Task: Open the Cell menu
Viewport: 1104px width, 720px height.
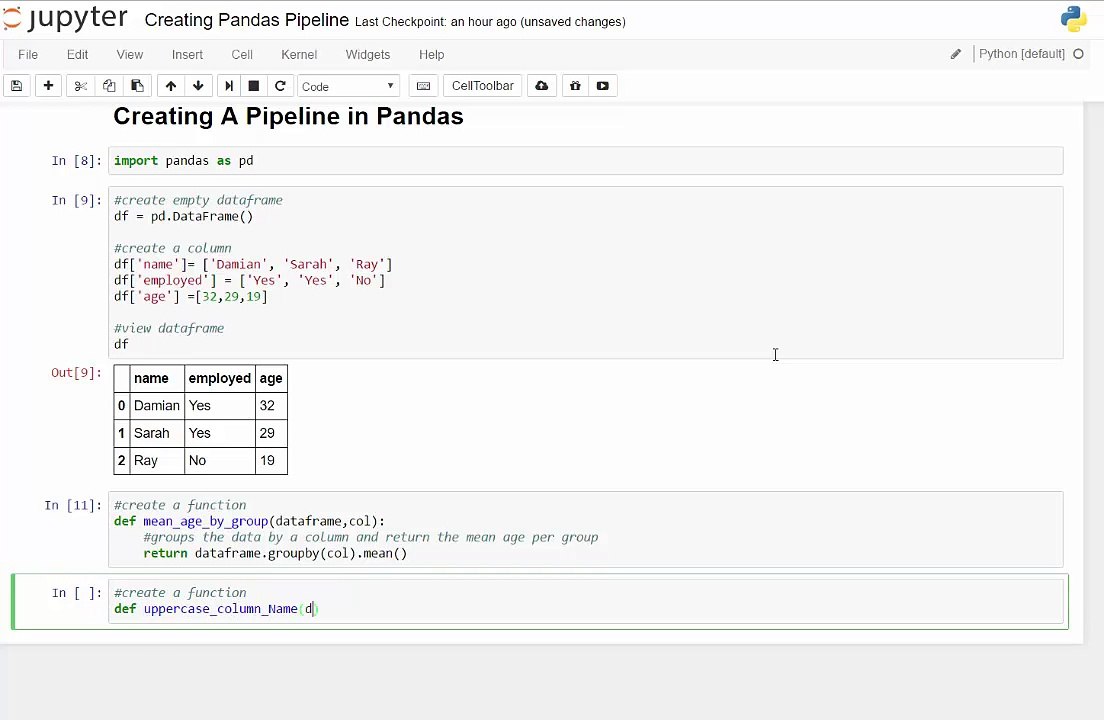Action: pyautogui.click(x=242, y=54)
